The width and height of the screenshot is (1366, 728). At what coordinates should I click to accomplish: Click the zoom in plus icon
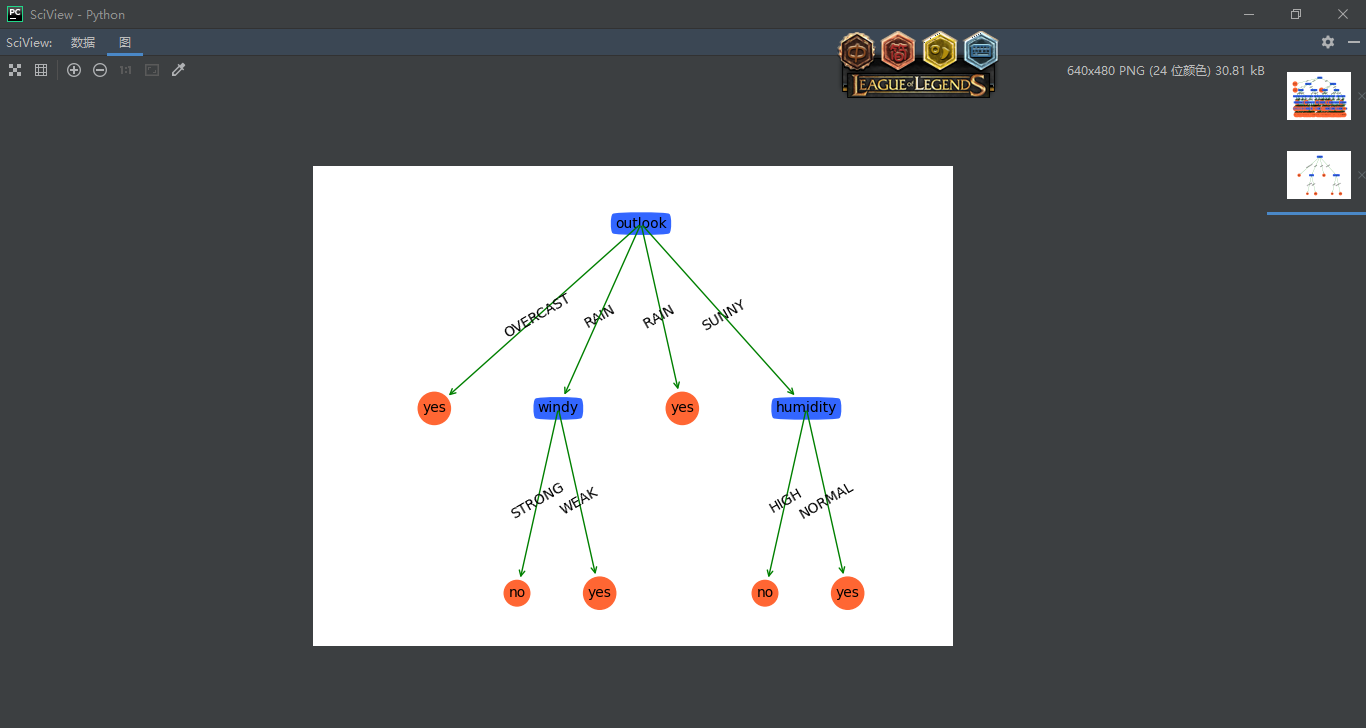(x=74, y=70)
